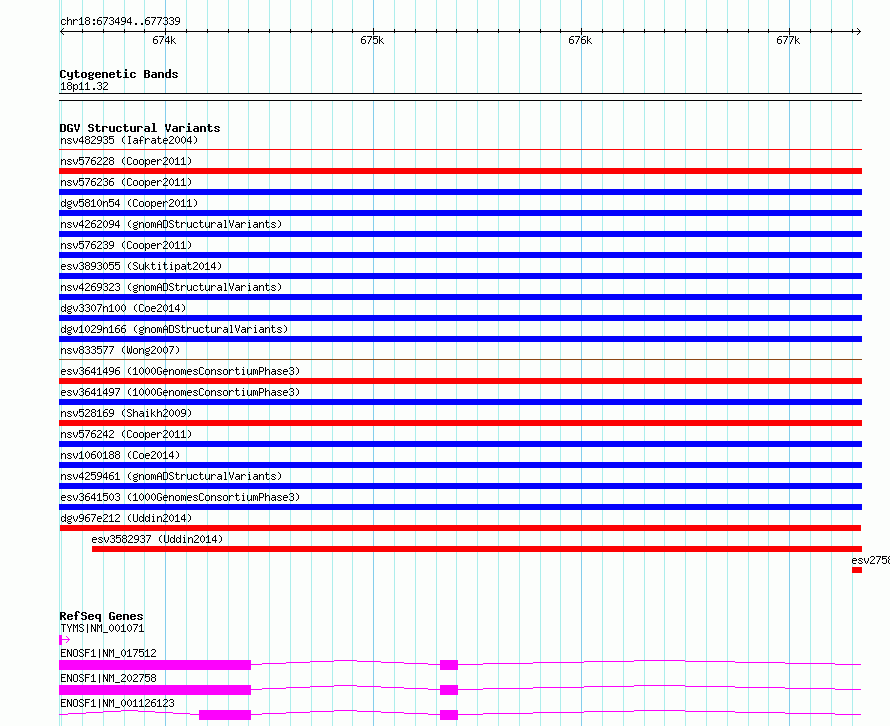
Task: Click esv3582937 (Uddin2014) label
Action: [x=157, y=539]
